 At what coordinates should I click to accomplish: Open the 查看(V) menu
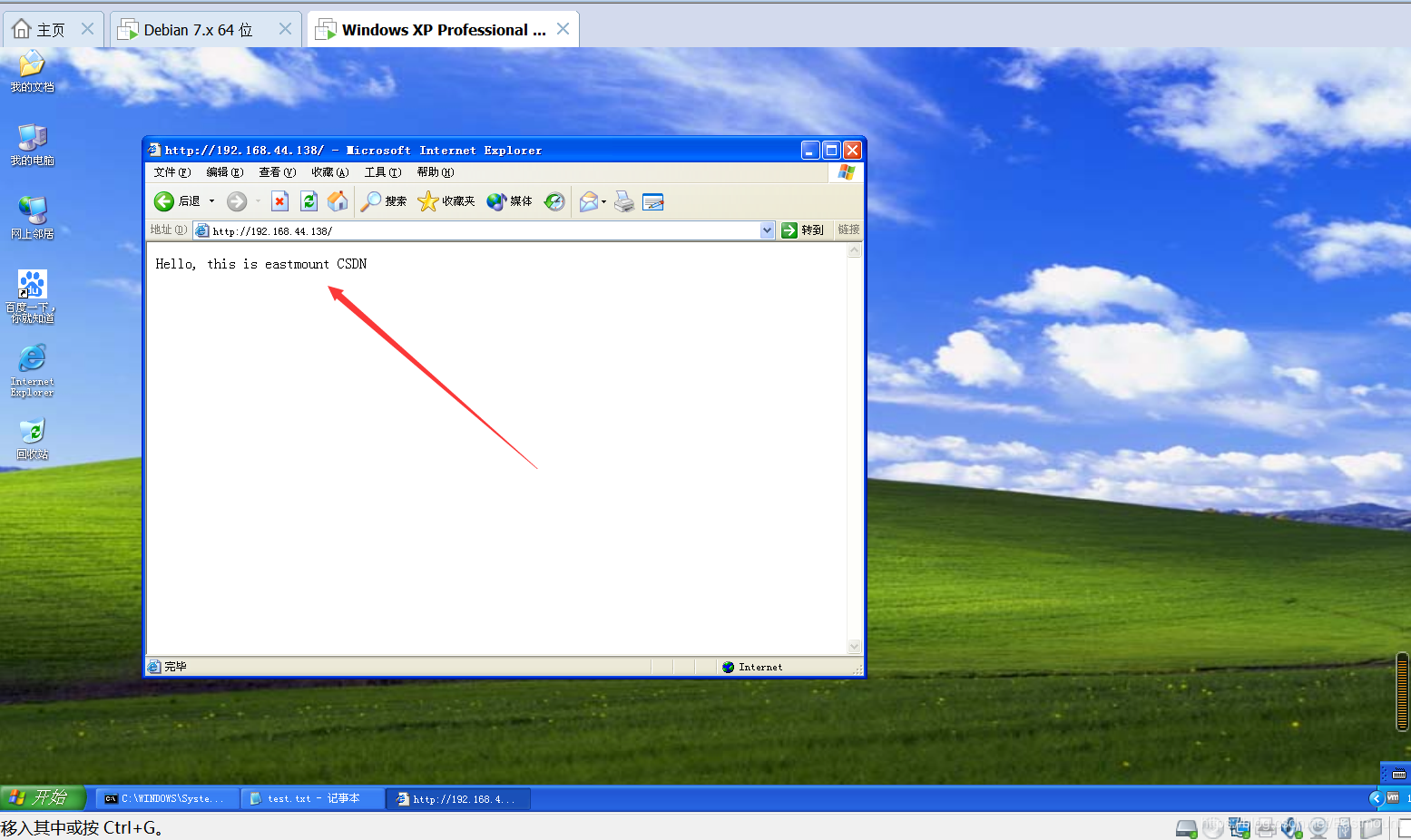[x=277, y=172]
